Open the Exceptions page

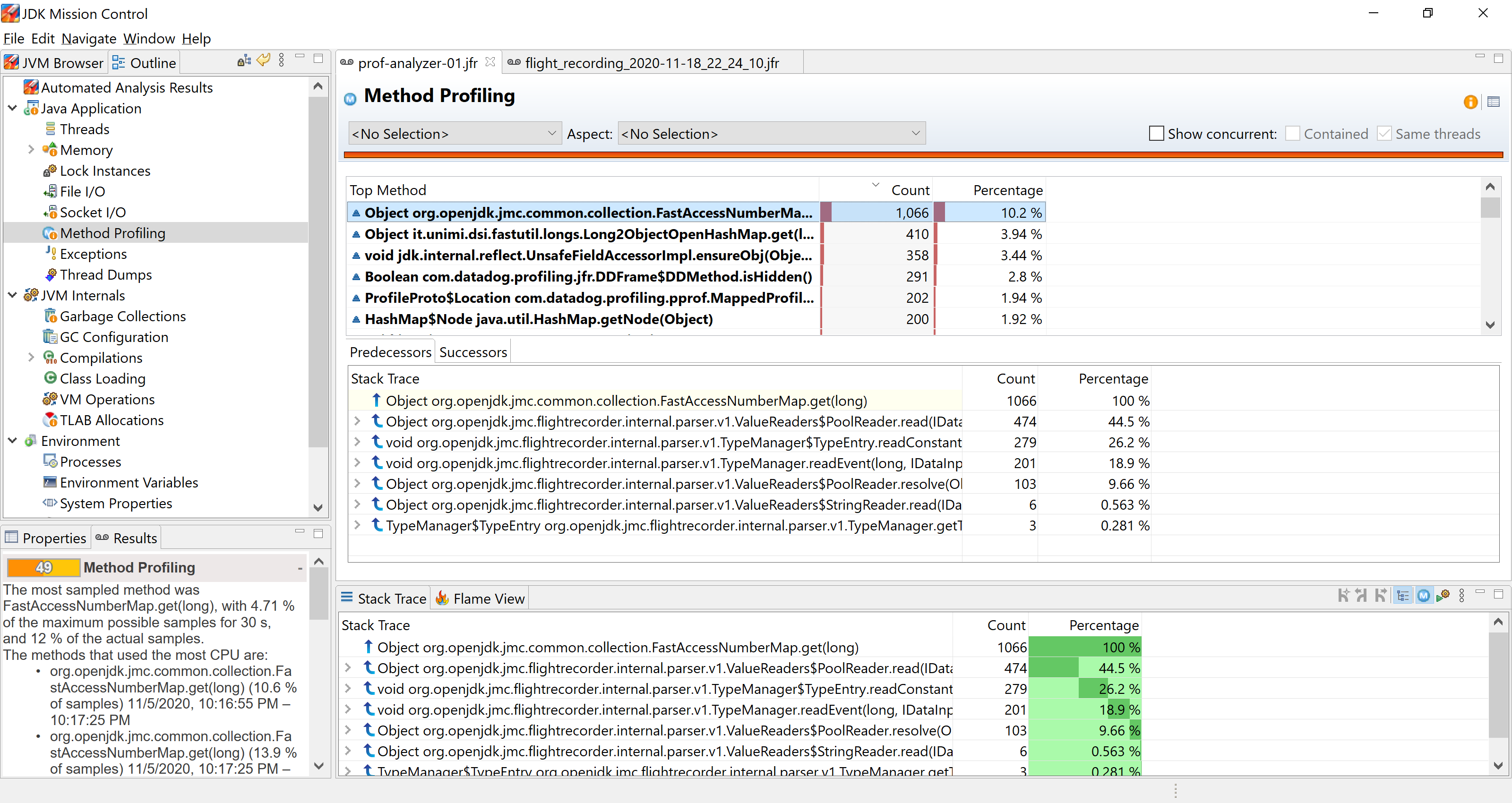[x=94, y=254]
